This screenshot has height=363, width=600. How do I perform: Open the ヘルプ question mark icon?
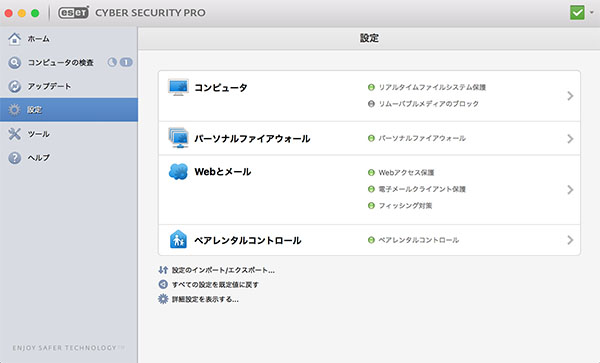pyautogui.click(x=15, y=158)
